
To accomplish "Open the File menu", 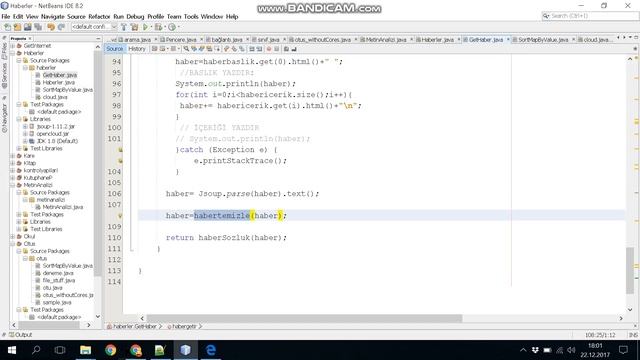I will 6,17.
